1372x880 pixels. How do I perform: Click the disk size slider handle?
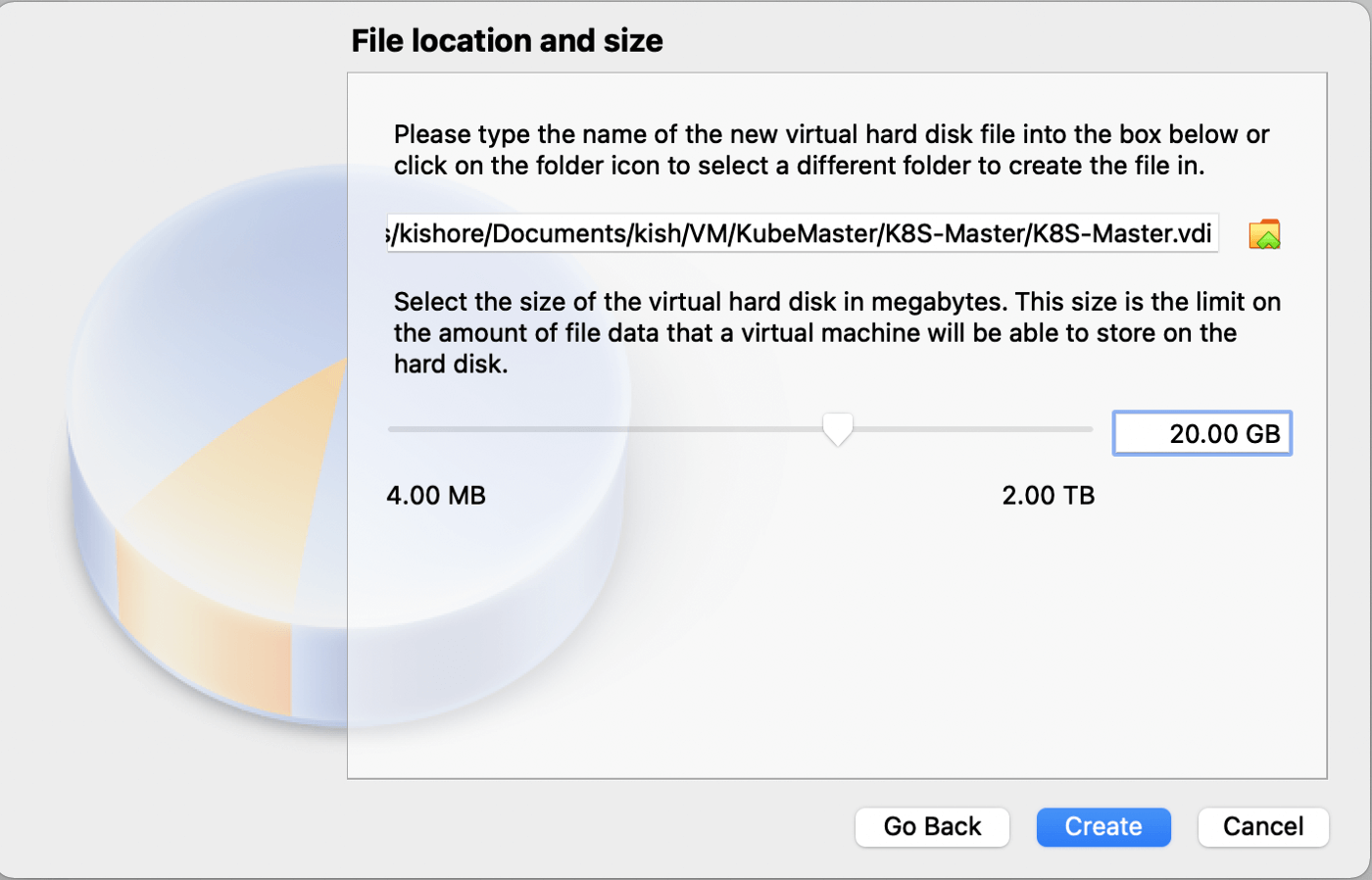837,428
